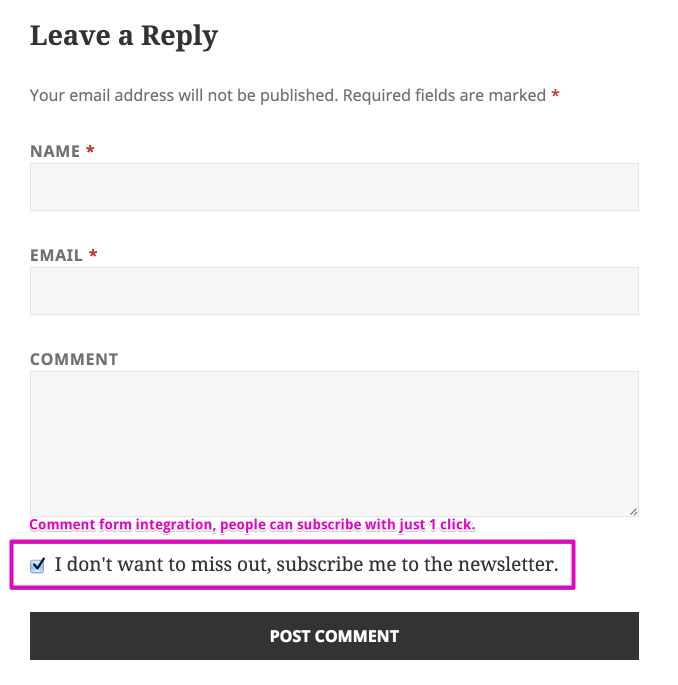The width and height of the screenshot is (678, 685).
Task: Click the red asterisk beside NAME
Action: click(90, 151)
